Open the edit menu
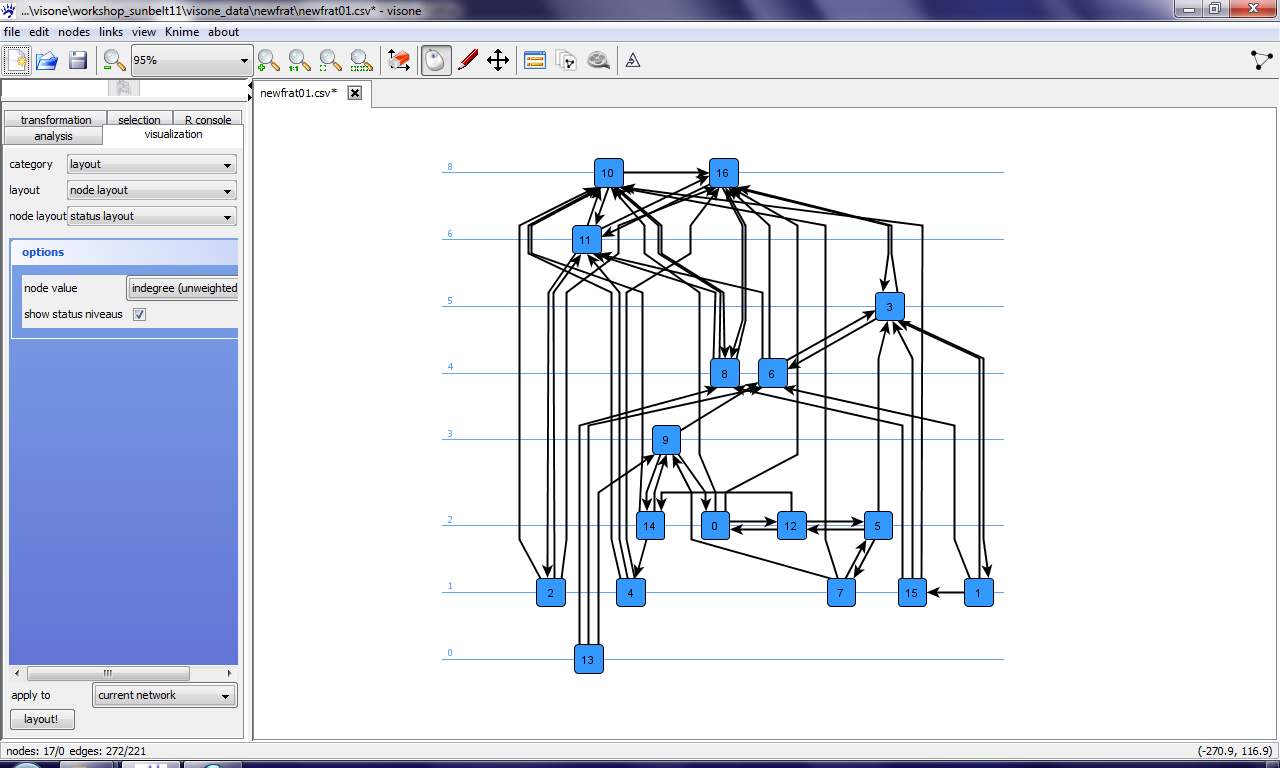 (39, 32)
